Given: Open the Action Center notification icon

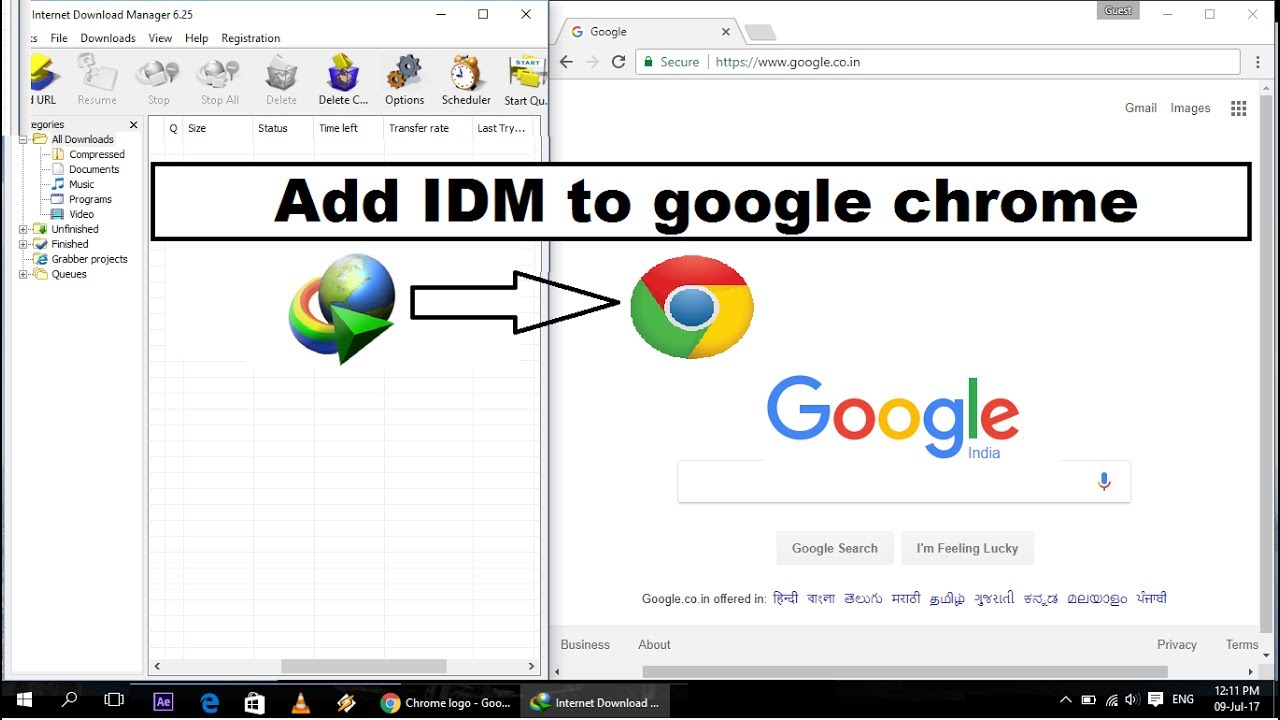Looking at the screenshot, I should 1156,700.
